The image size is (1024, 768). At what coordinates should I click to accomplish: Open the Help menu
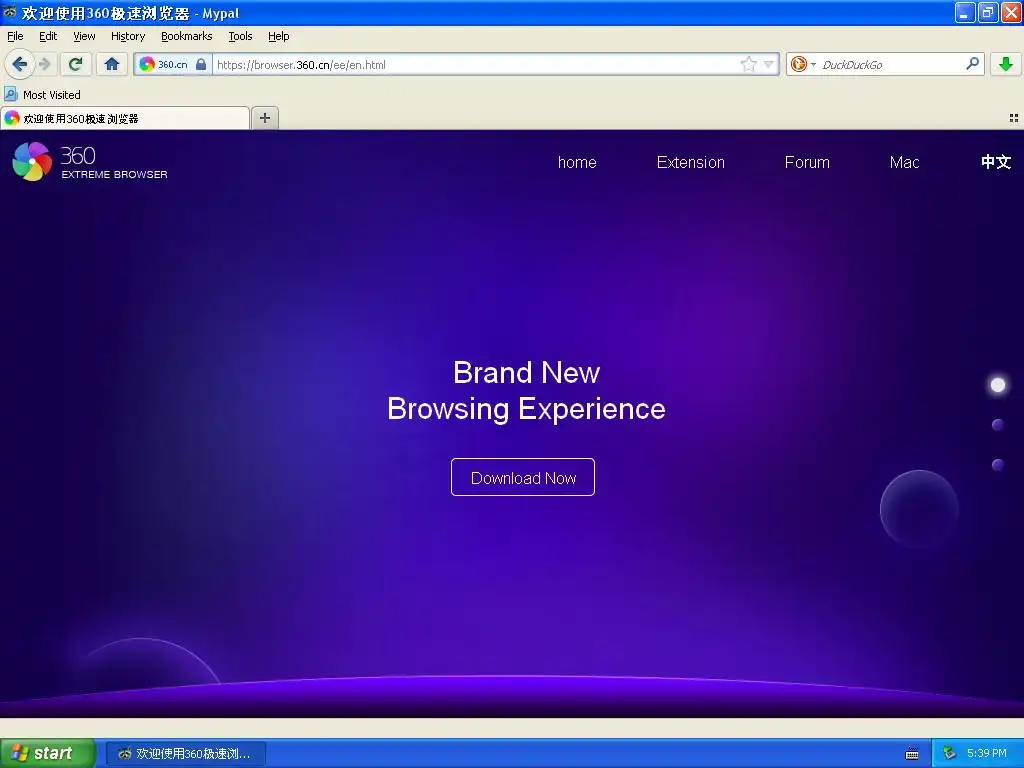(279, 37)
